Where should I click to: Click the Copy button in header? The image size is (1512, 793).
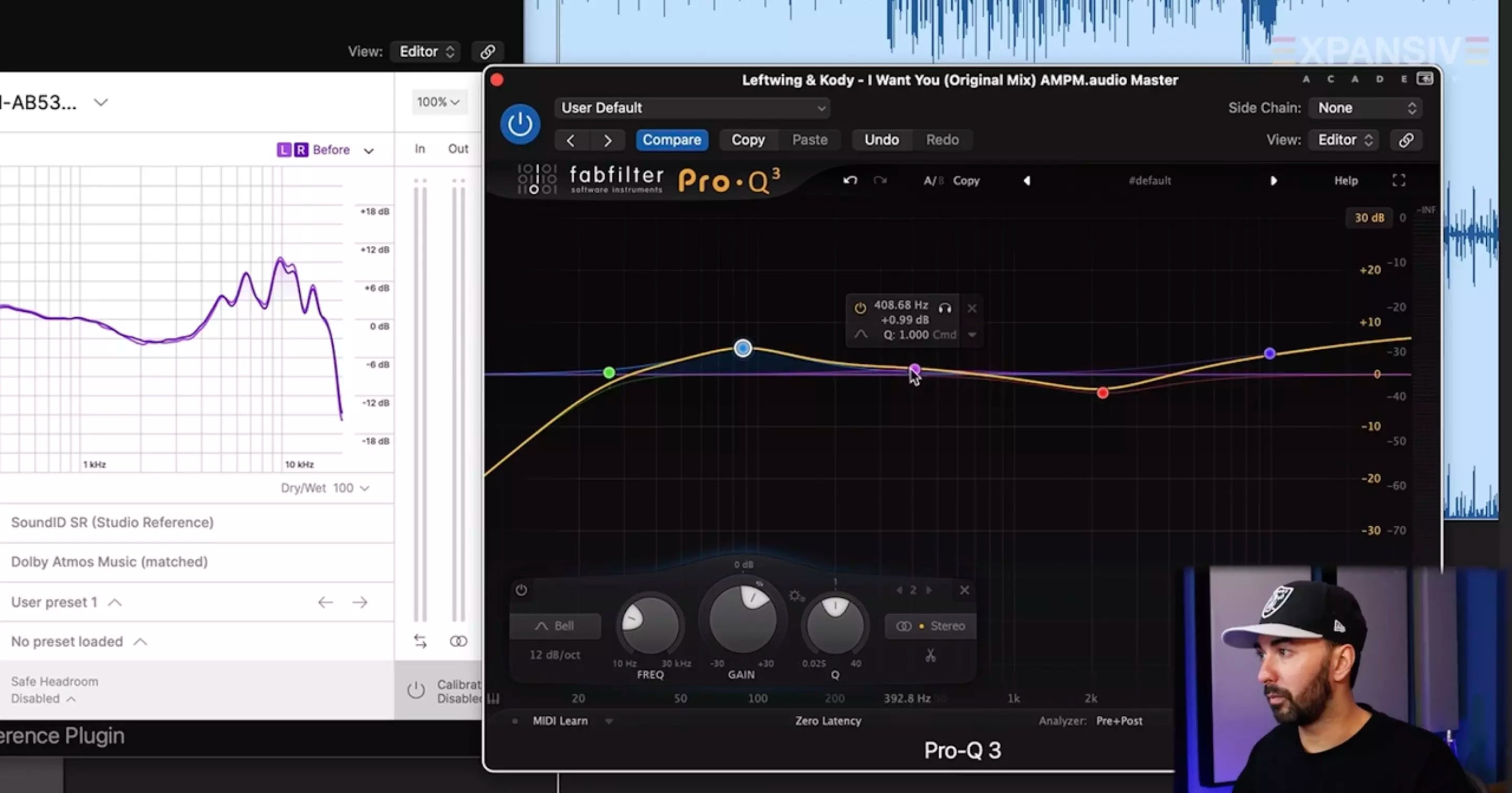click(748, 140)
